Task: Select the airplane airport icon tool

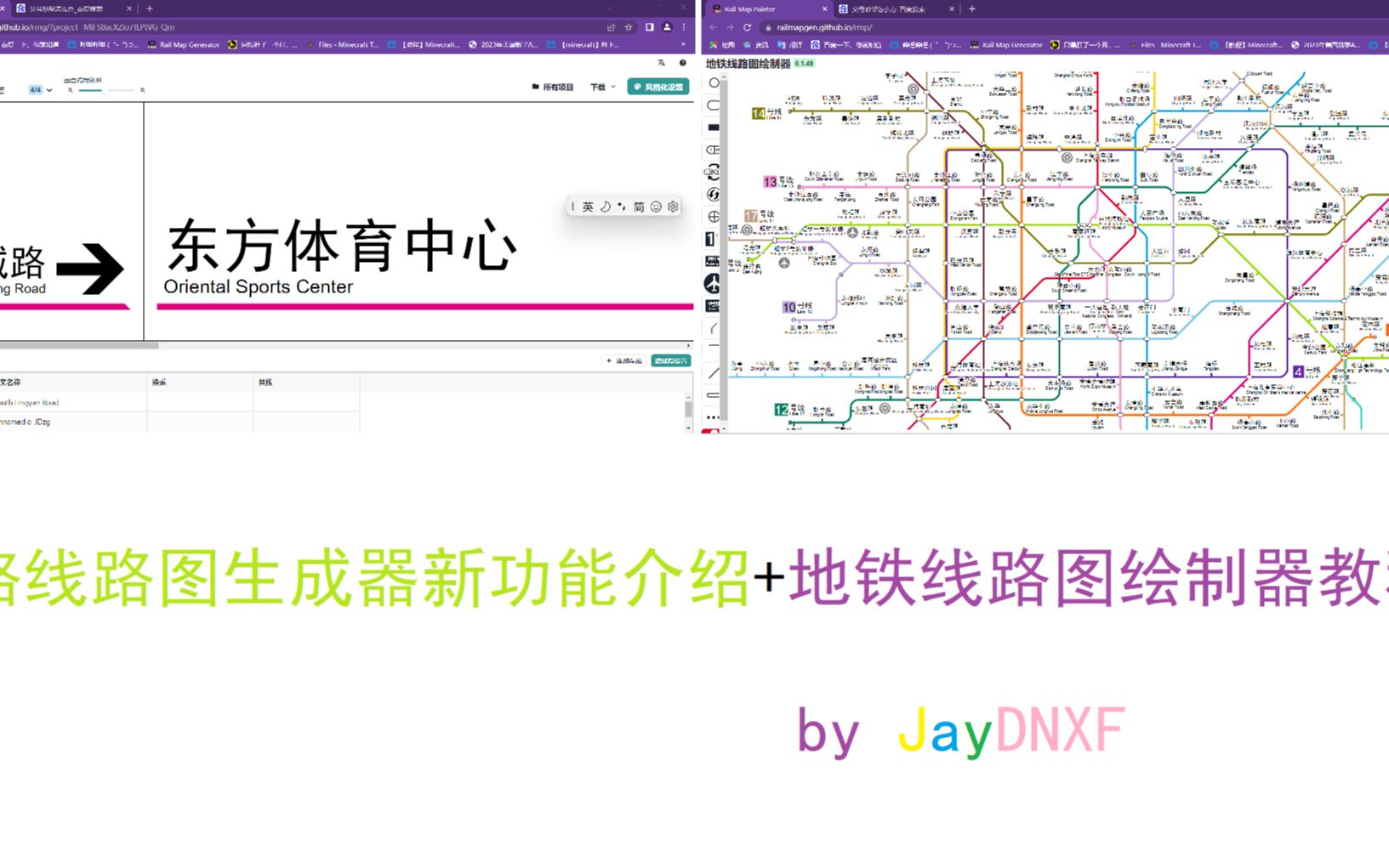Action: click(x=713, y=283)
